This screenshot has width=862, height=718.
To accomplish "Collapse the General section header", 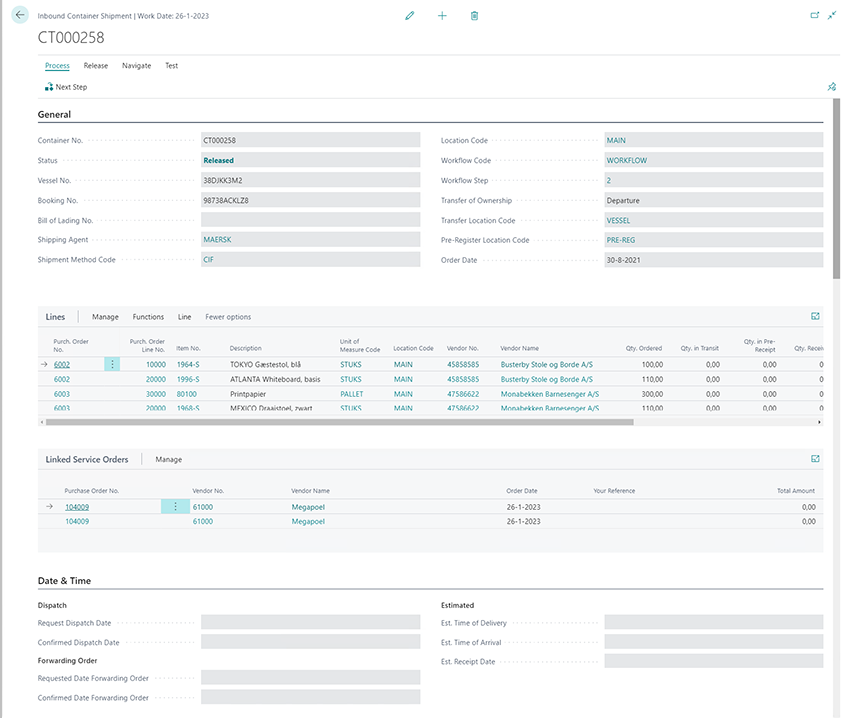I will tap(56, 114).
